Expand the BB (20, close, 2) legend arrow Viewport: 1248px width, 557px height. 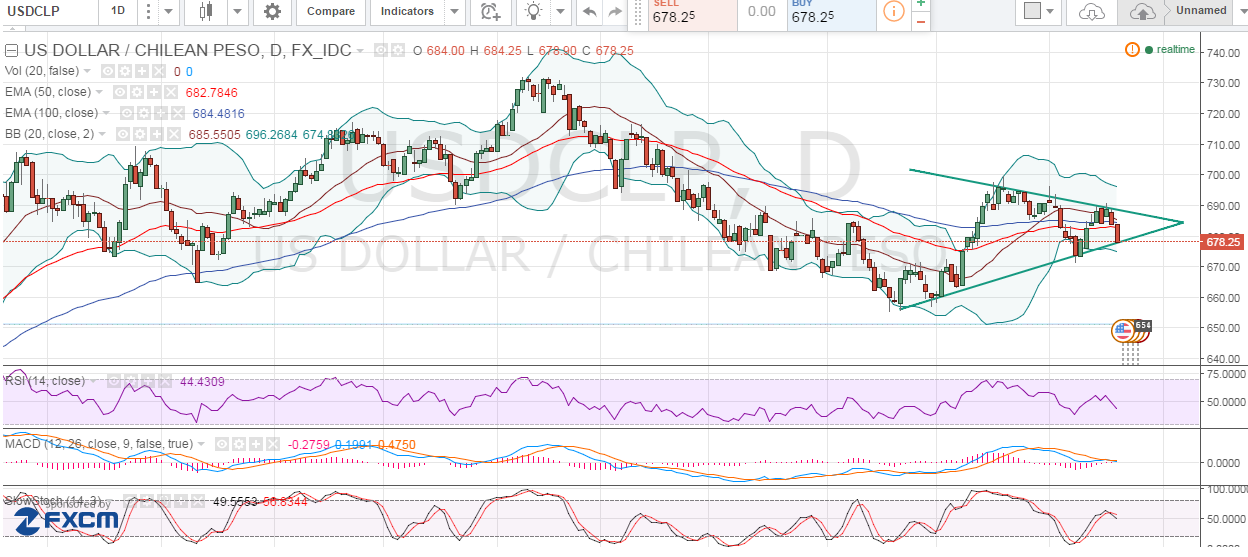102,134
